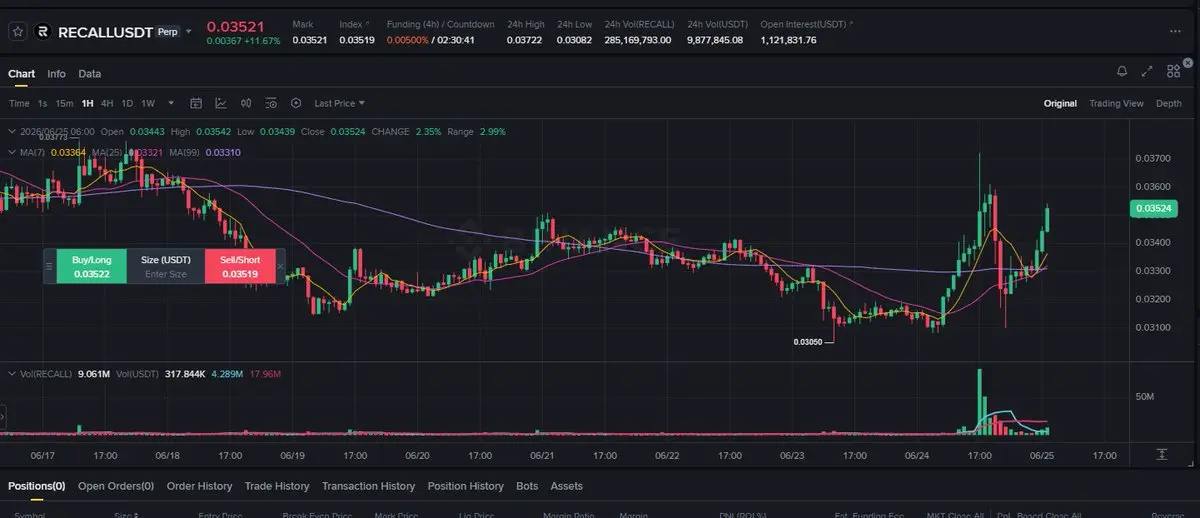The height and width of the screenshot is (518, 1200).
Task: Grab the quick-order panel drag handle
Action: pyautogui.click(x=49, y=266)
